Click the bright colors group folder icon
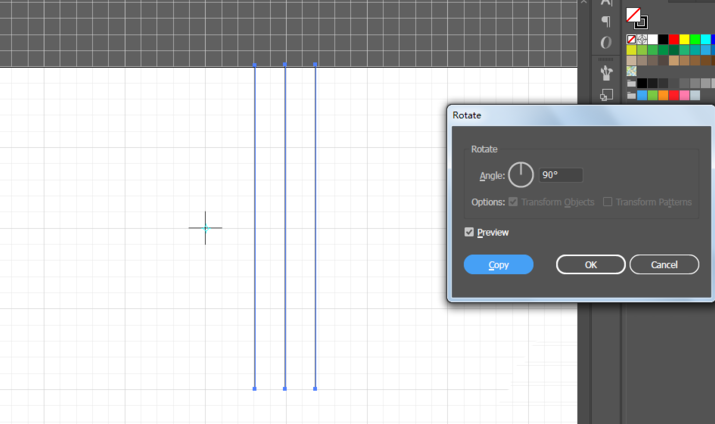 click(631, 95)
